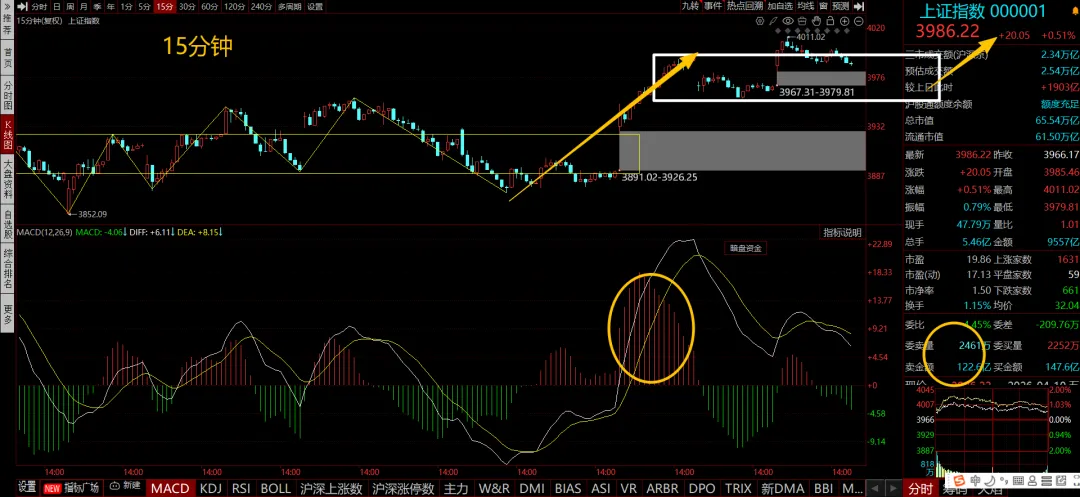Click the collapse arrow icon before 分时
The image size is (1080, 497).
pos(22,6)
